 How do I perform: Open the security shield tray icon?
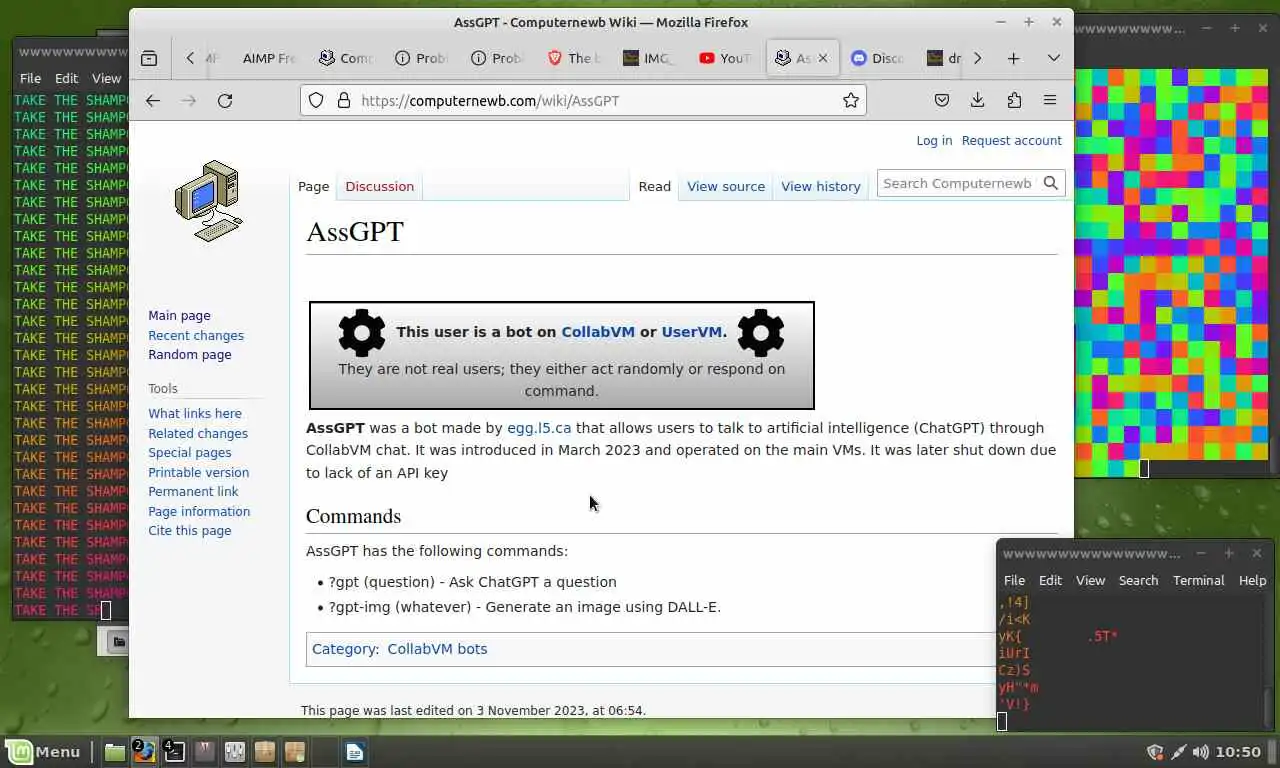(x=1155, y=752)
